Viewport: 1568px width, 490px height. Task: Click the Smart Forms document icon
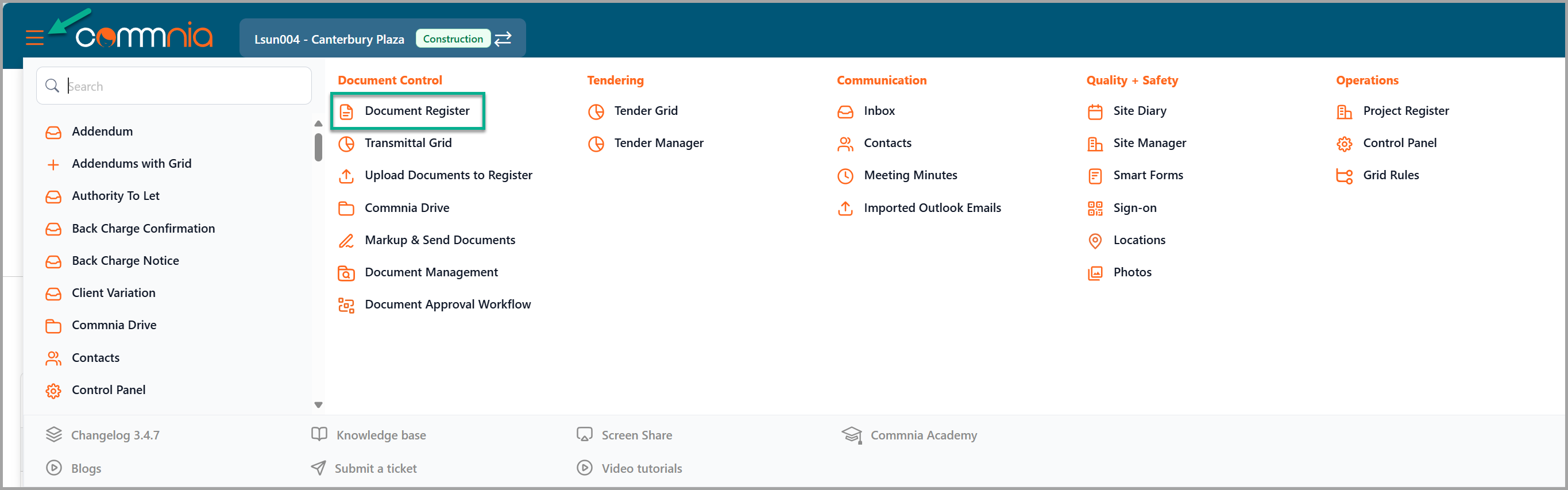tap(1095, 176)
